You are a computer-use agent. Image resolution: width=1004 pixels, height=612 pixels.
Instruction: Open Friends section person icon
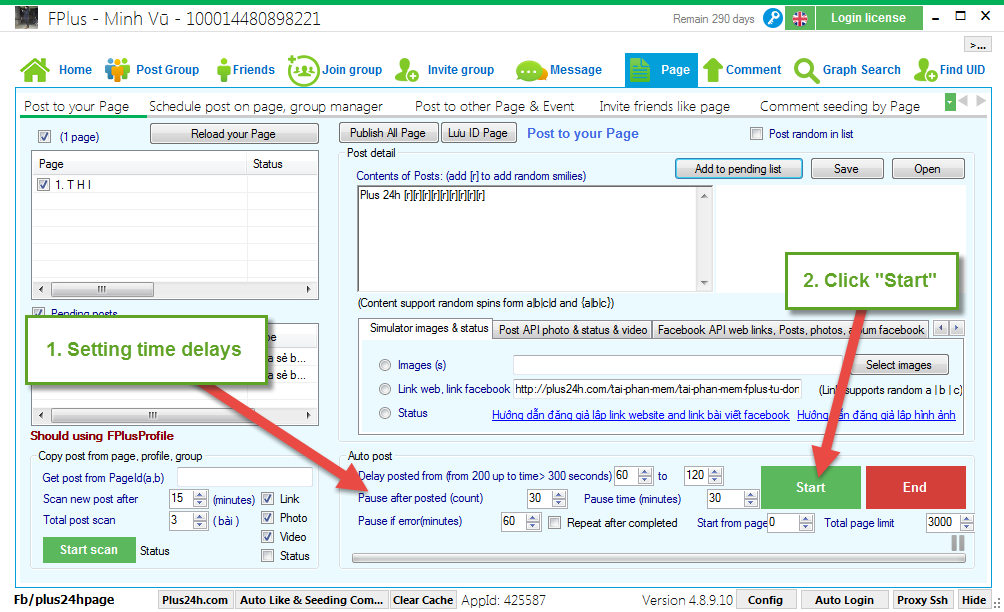(223, 70)
